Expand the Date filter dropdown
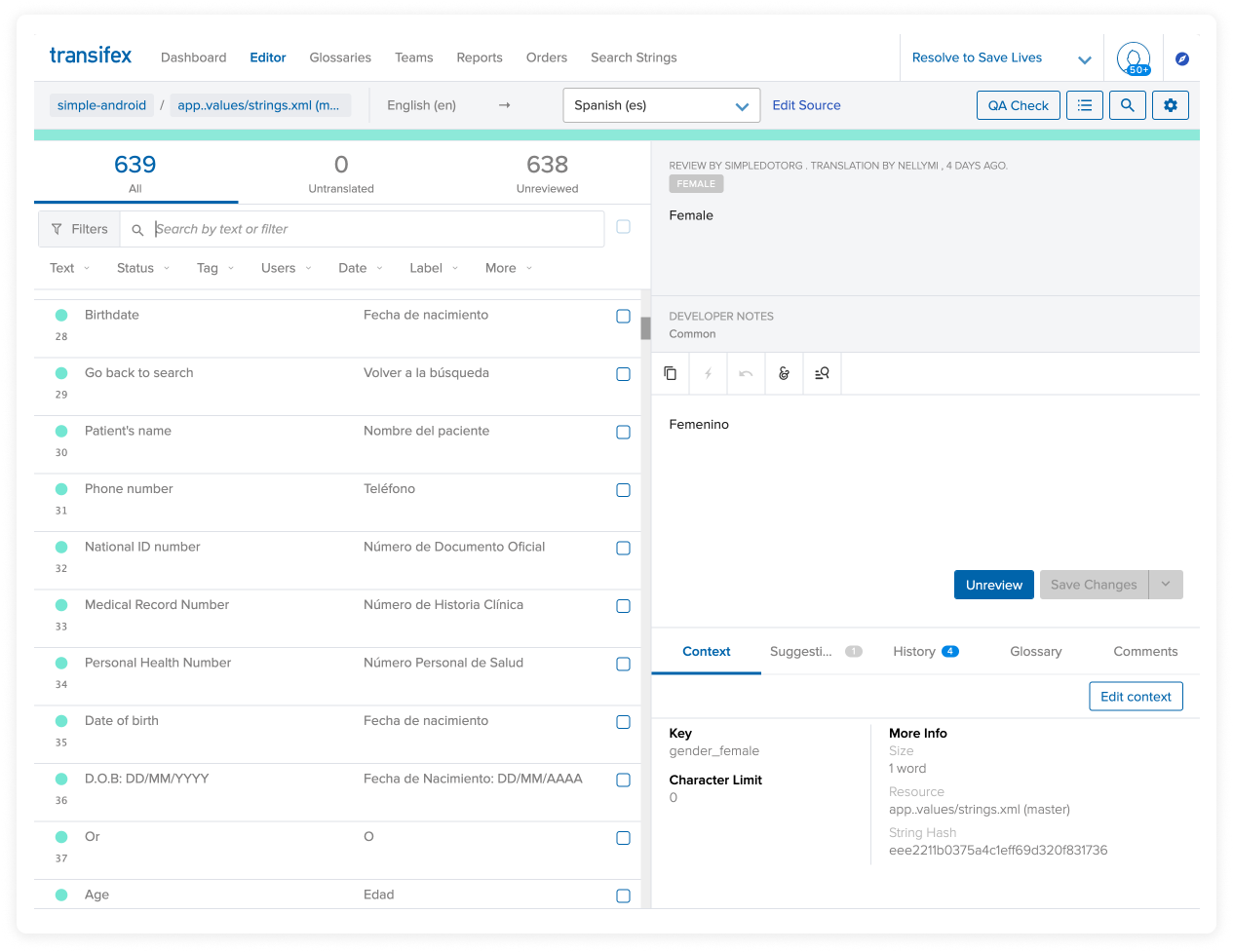Viewport: 1233px width, 952px height. click(361, 268)
